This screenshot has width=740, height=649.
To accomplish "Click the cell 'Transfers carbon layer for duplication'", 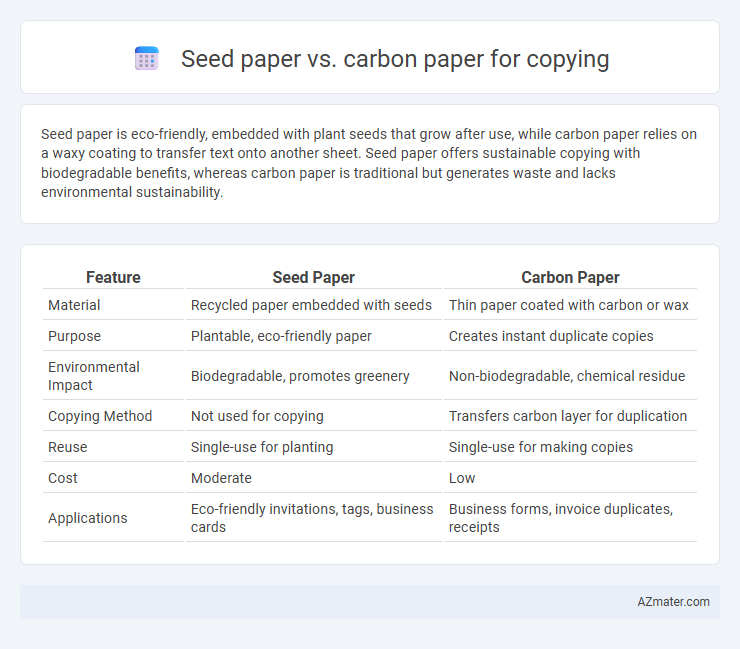I will [x=570, y=416].
